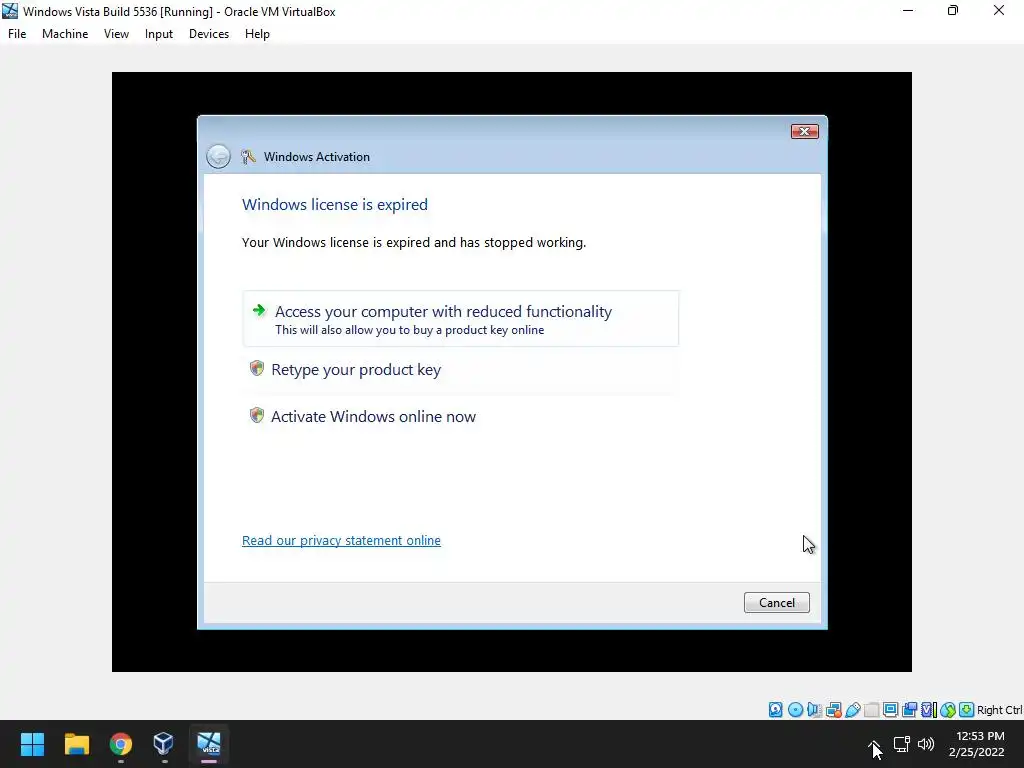The image size is (1024, 768).
Task: Click the VirtualBox window title bar icon
Action: tap(10, 11)
